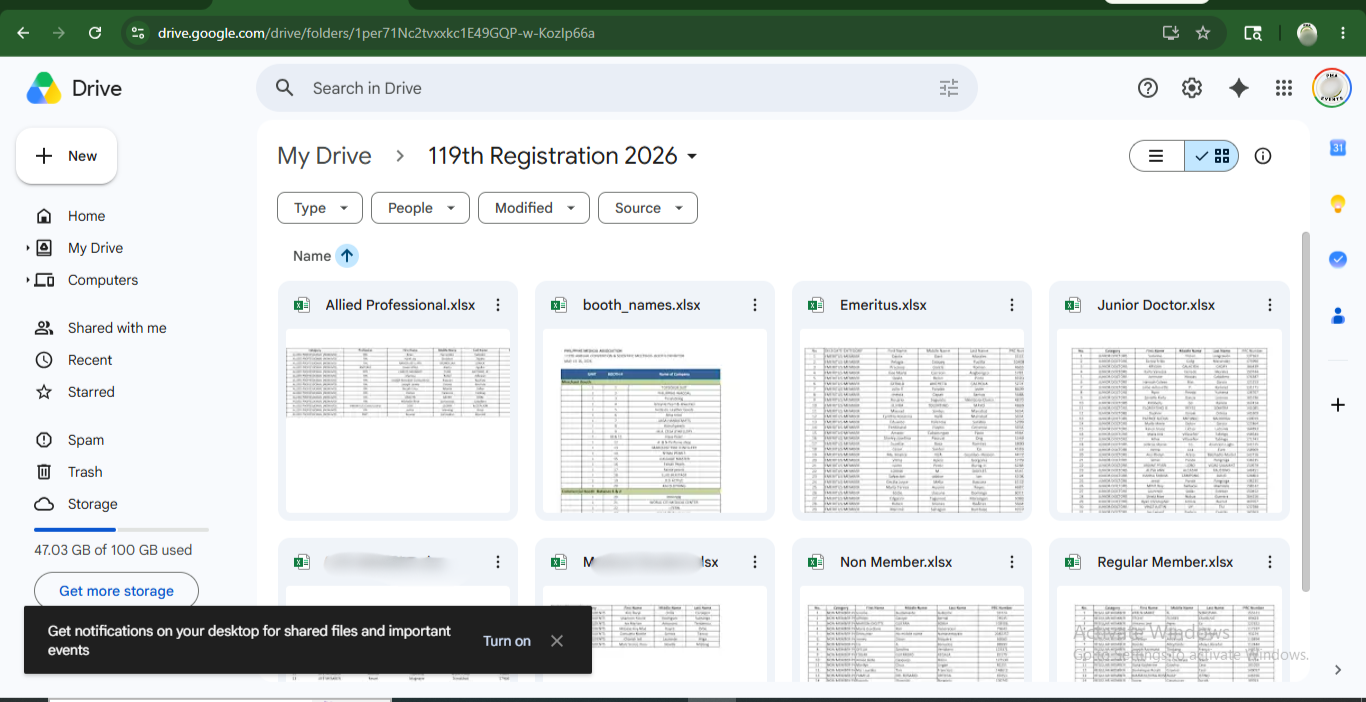Image resolution: width=1366 pixels, height=702 pixels.
Task: Open Gemini sparkle icon in header
Action: (1238, 88)
